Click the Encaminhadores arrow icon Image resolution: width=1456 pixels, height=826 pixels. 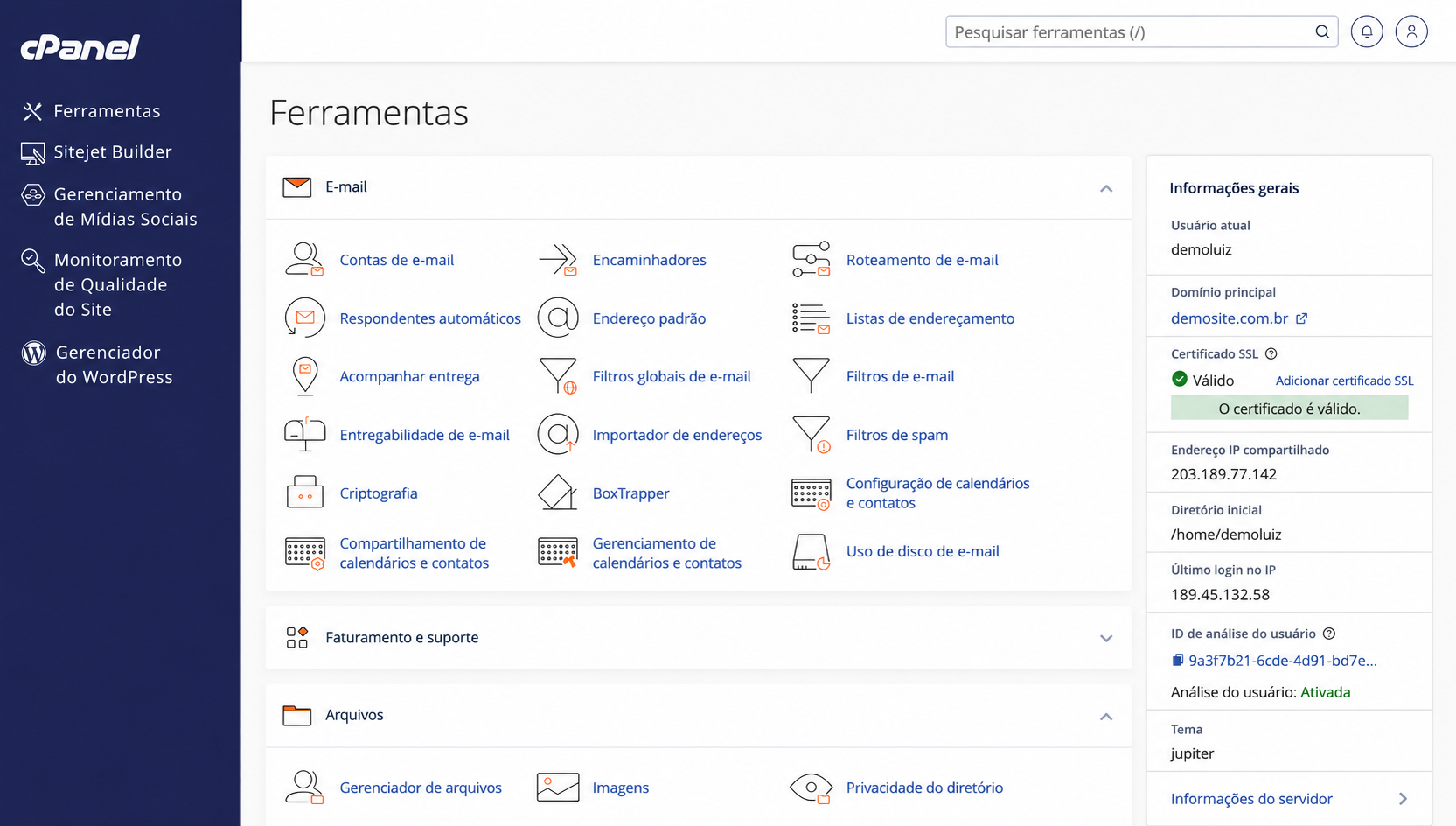coord(558,260)
